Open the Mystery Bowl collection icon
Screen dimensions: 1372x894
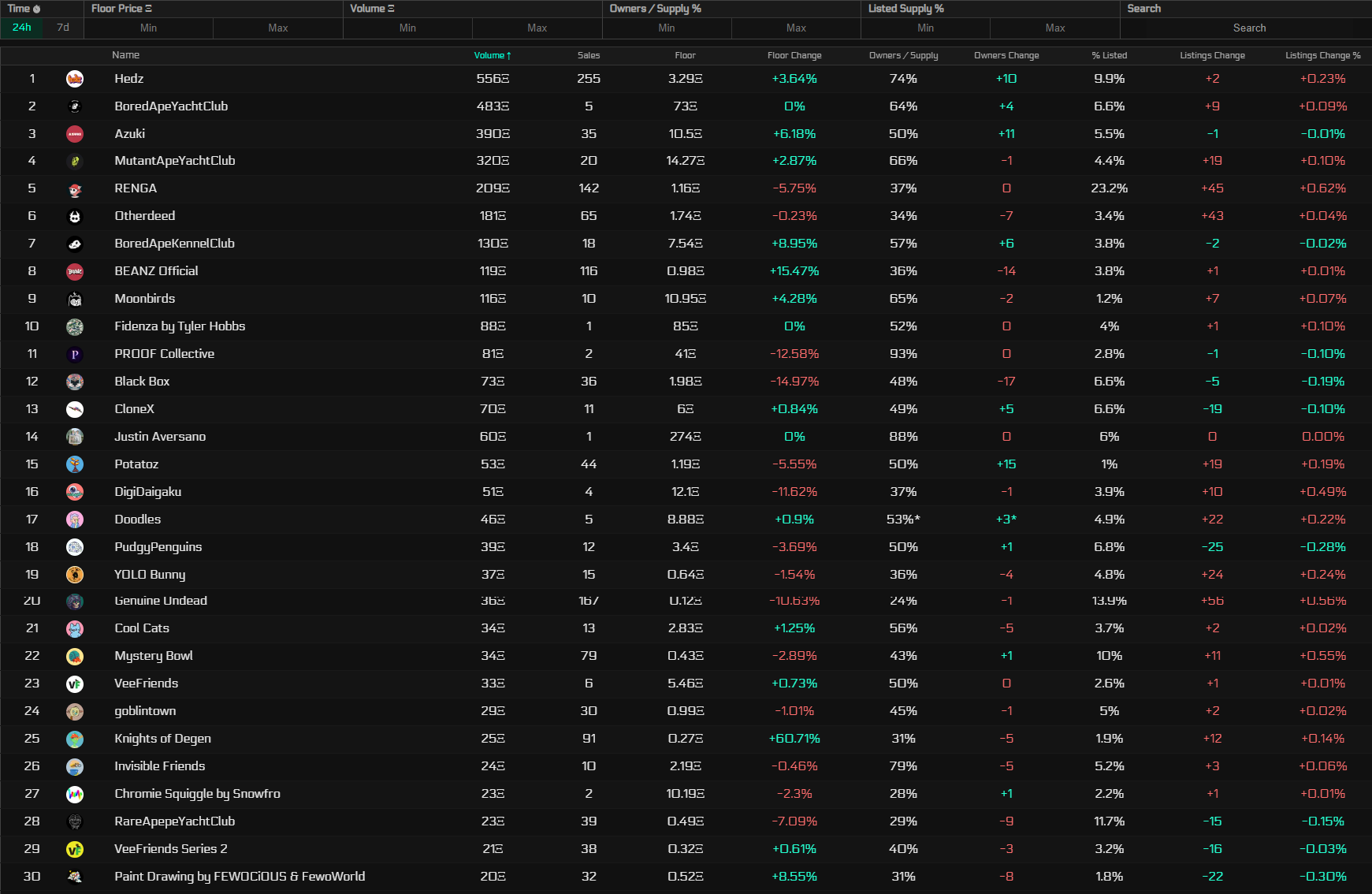pyautogui.click(x=75, y=656)
